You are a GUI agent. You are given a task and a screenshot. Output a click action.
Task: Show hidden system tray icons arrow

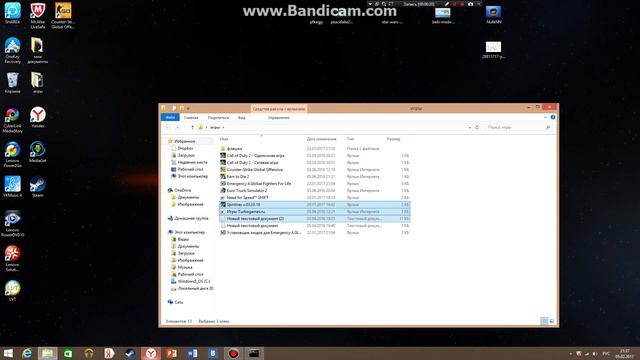pos(571,353)
